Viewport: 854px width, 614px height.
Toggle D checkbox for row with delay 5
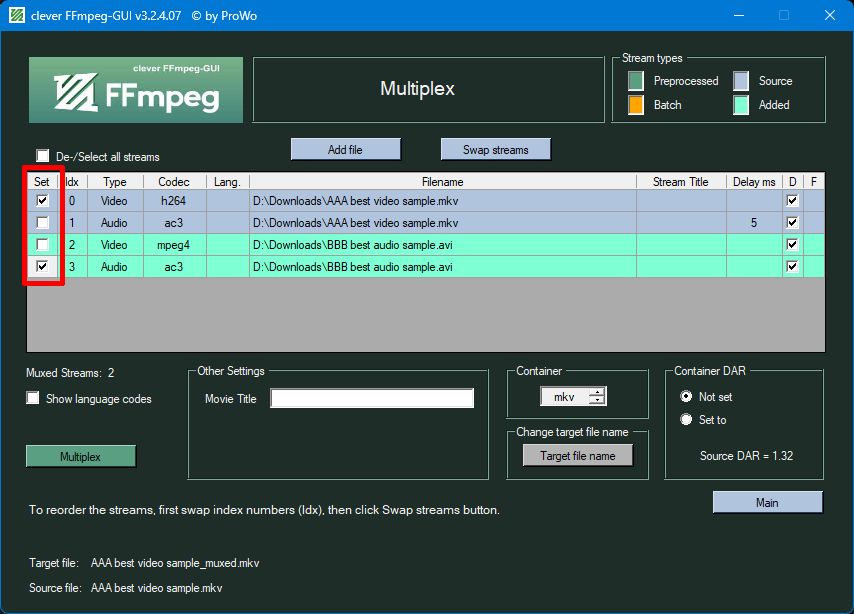(x=792, y=222)
